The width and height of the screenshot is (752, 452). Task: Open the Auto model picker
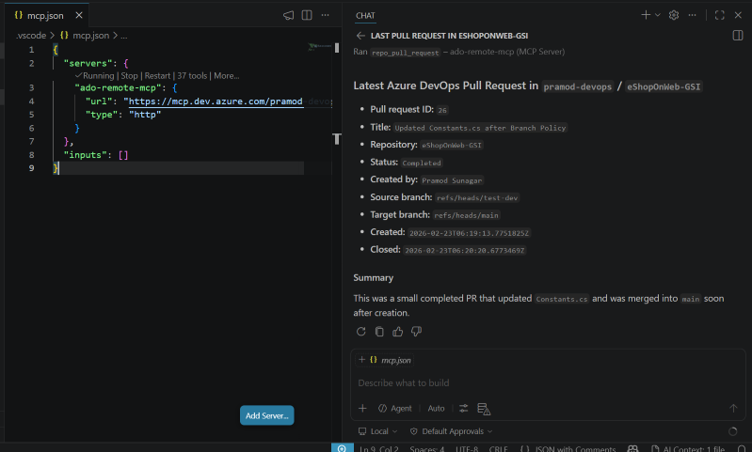[x=436, y=408]
